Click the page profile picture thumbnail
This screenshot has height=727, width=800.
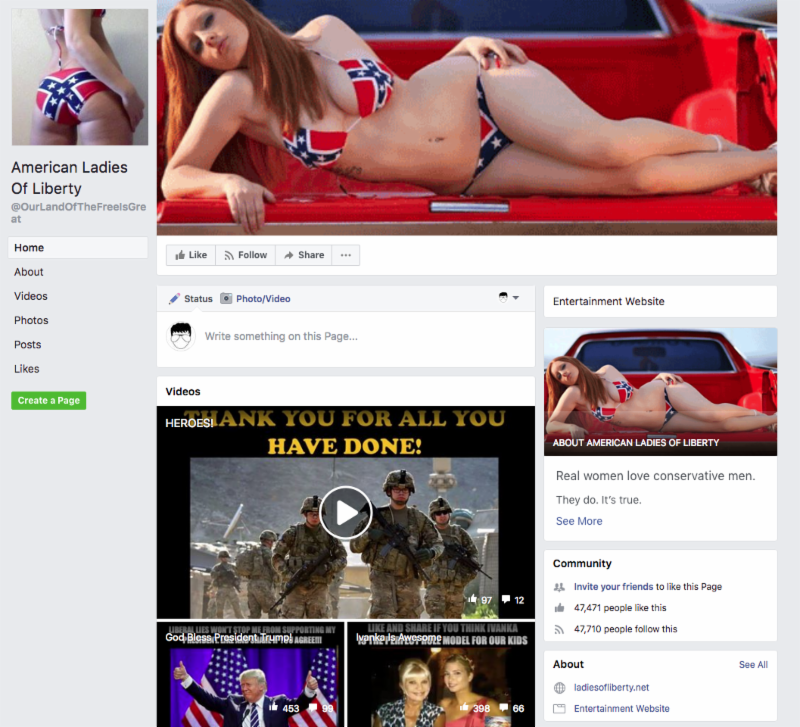click(x=80, y=77)
